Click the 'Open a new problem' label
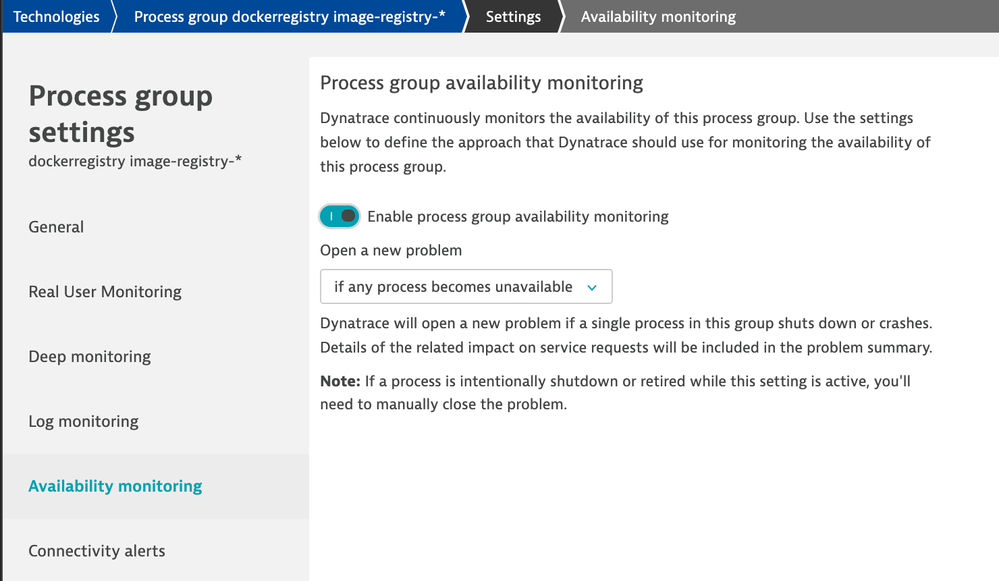The width and height of the screenshot is (999, 581). coord(391,250)
